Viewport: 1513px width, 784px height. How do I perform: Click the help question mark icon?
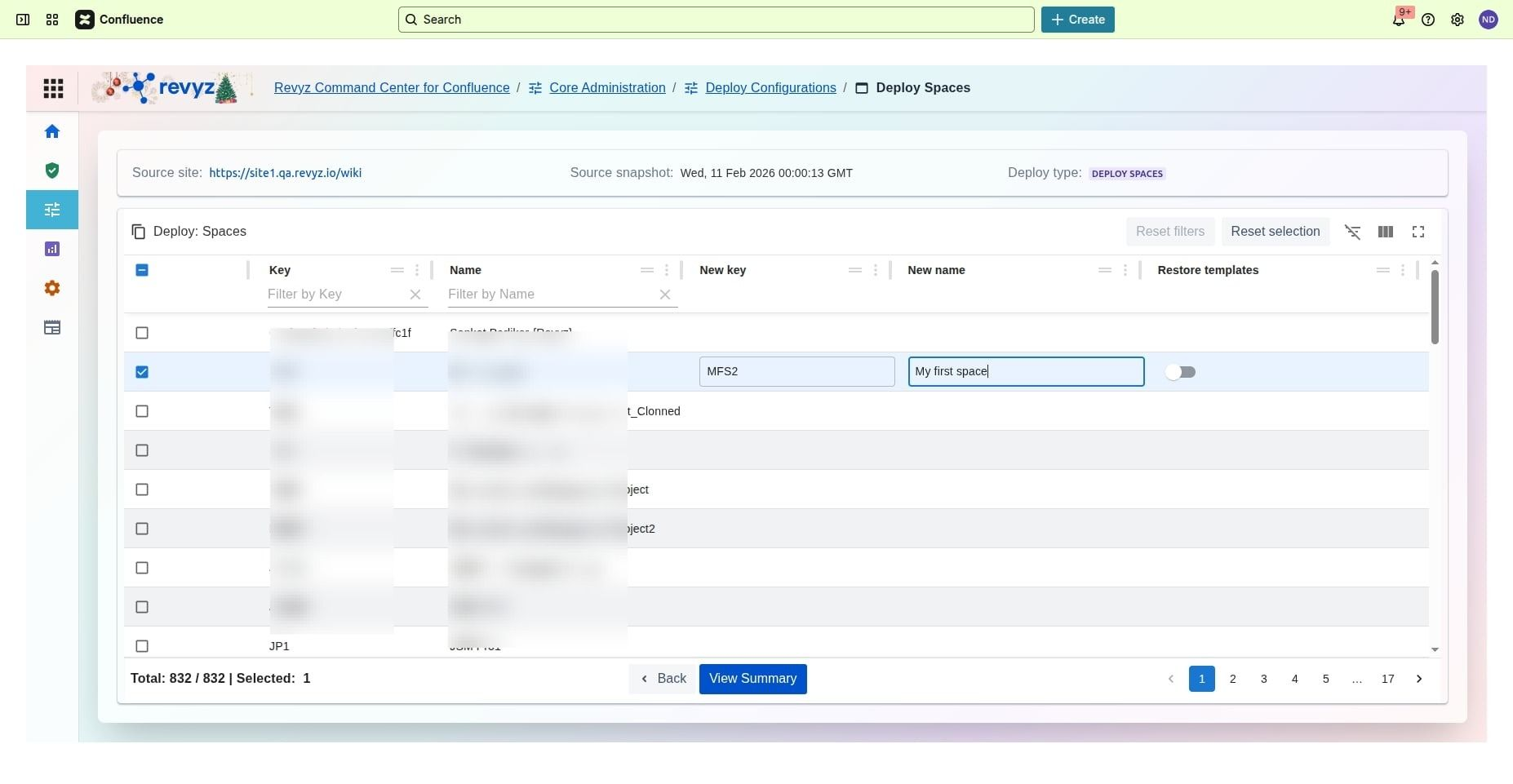click(1428, 20)
